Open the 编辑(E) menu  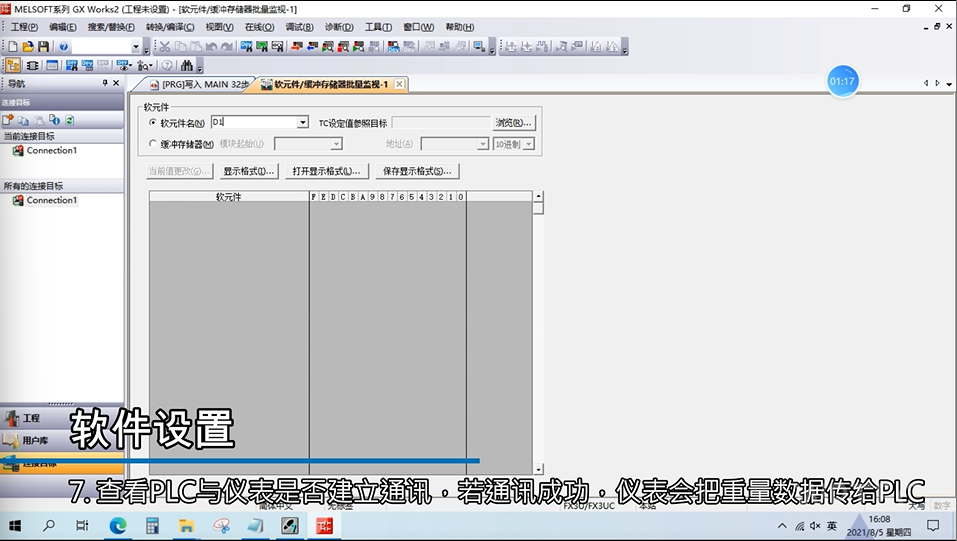point(62,27)
